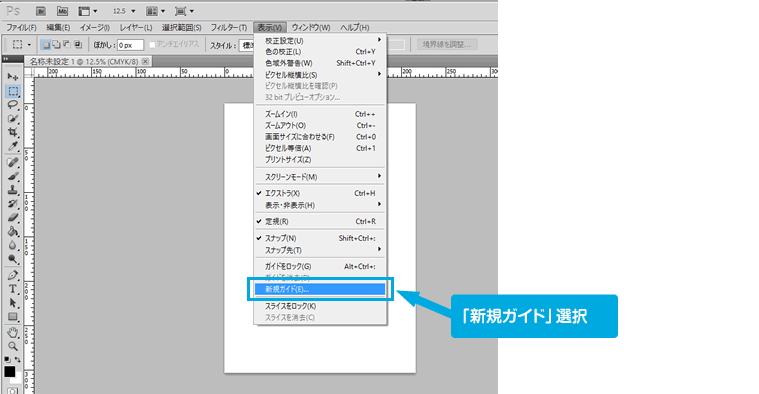The height and width of the screenshot is (394, 759).
Task: Expand the ピクセル縦横比(S) submenu
Action: pos(319,75)
